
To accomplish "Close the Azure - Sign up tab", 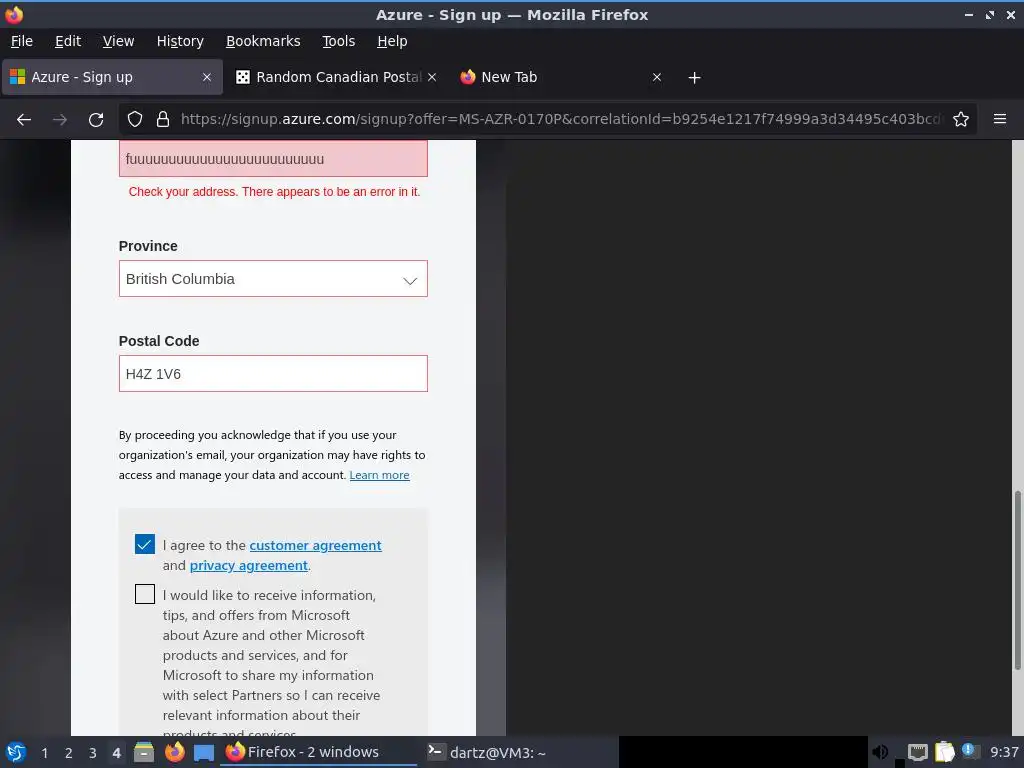I will [x=206, y=77].
